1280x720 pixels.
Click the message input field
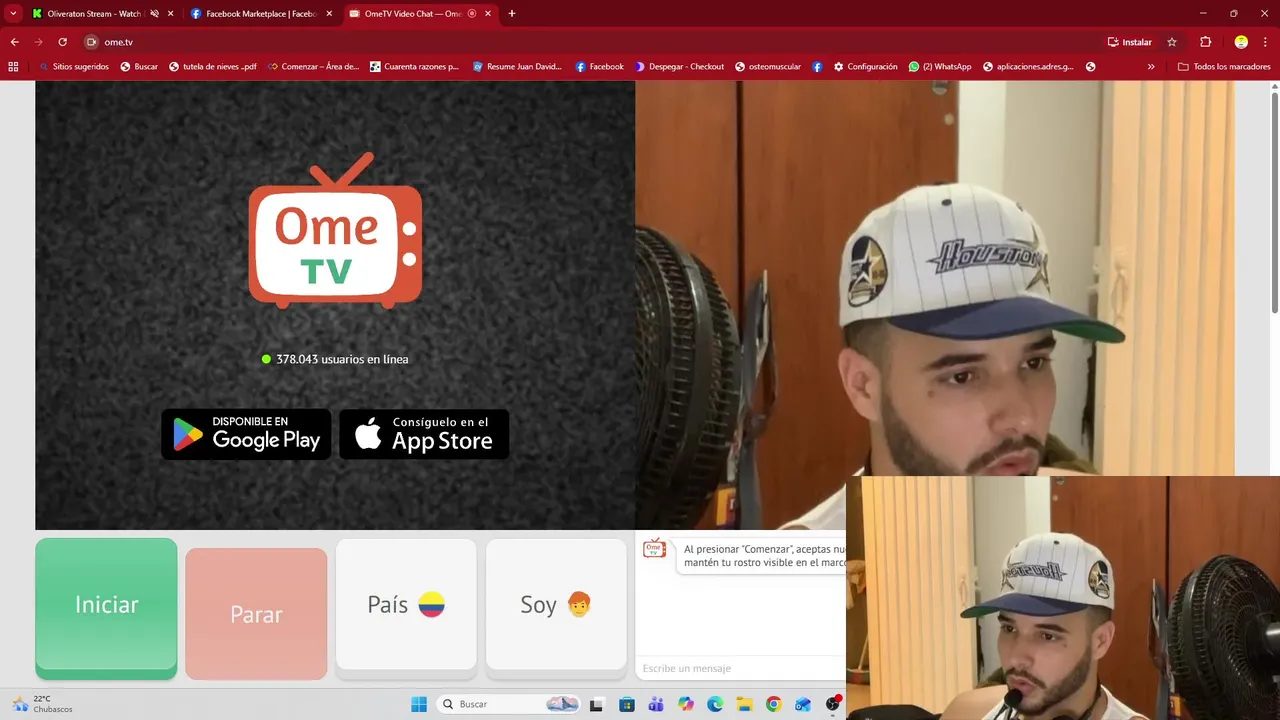[740, 668]
